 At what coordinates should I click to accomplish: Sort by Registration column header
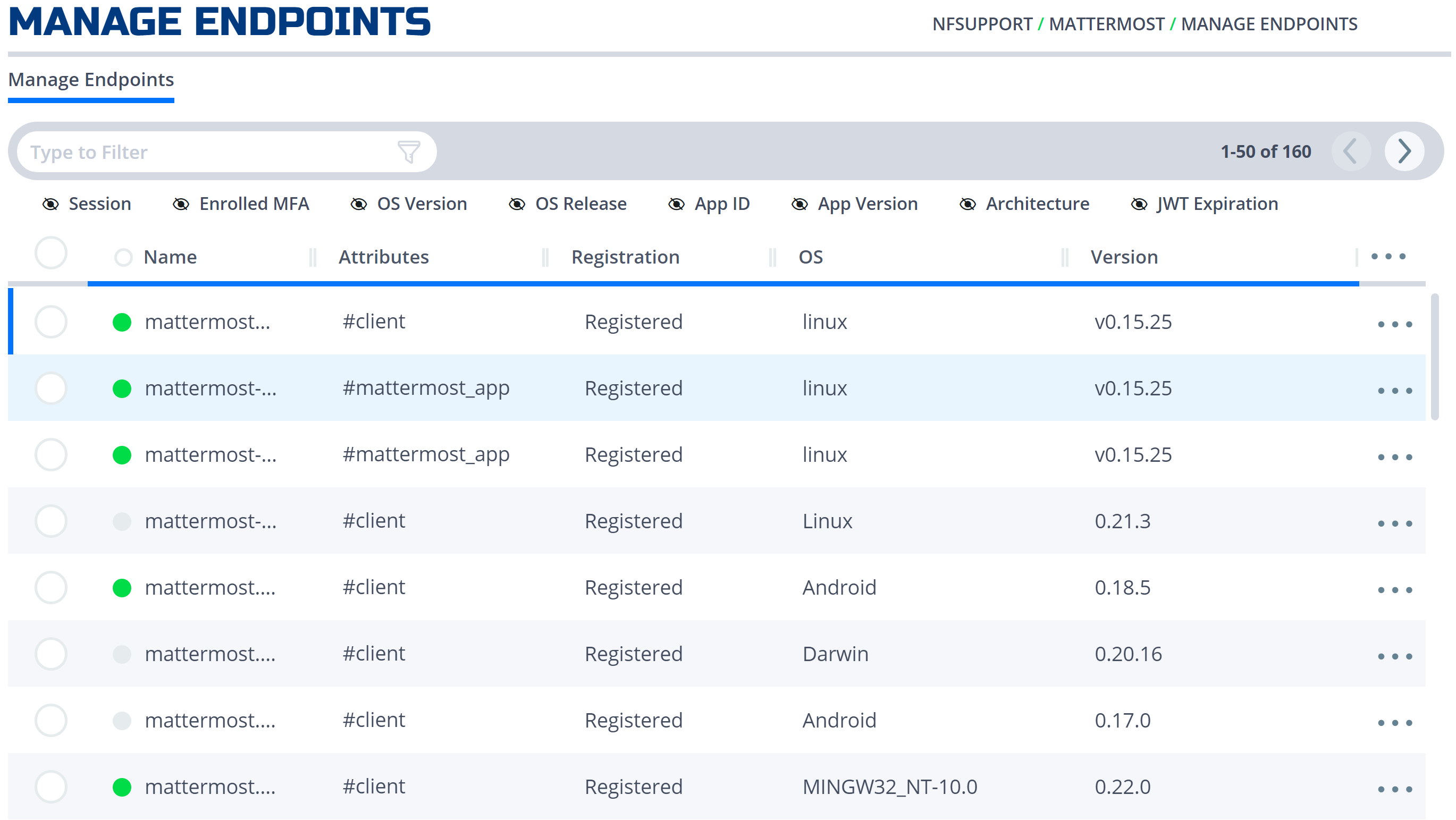tap(625, 257)
